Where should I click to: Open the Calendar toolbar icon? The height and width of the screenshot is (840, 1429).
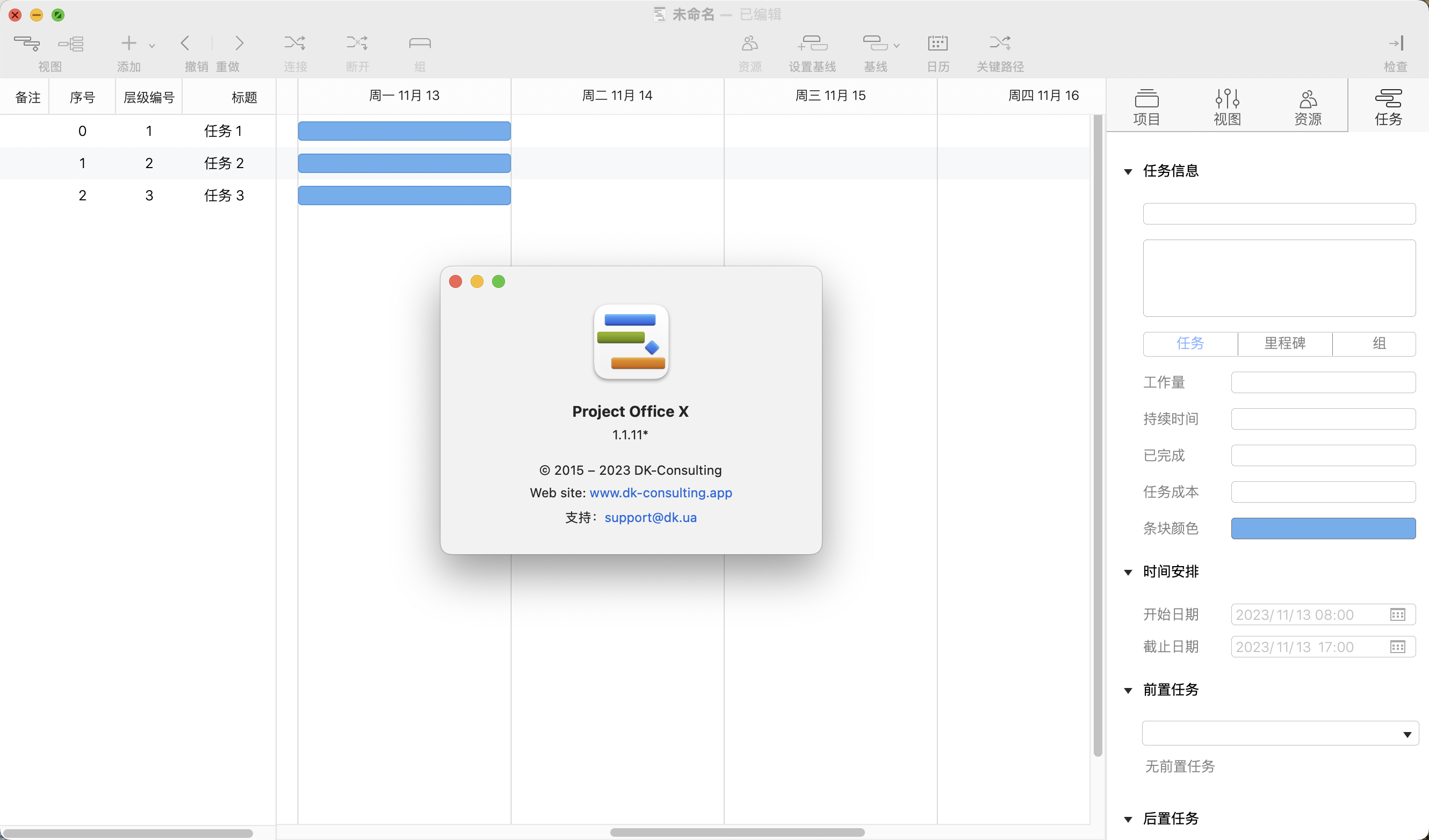(937, 43)
